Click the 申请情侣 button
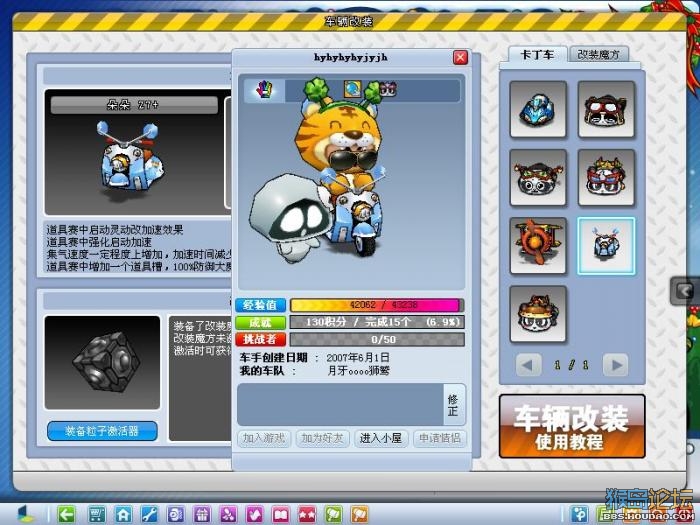 pyautogui.click(x=439, y=438)
